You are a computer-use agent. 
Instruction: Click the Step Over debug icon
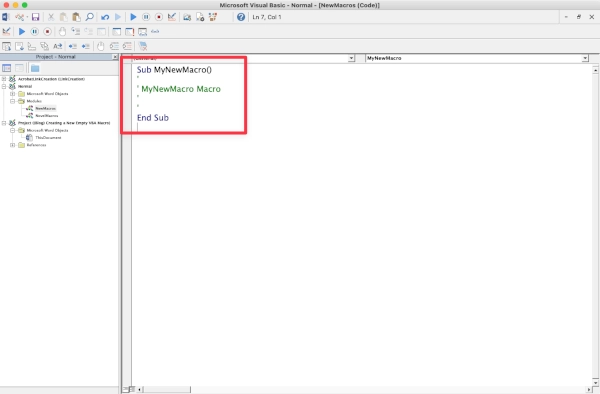(x=89, y=32)
